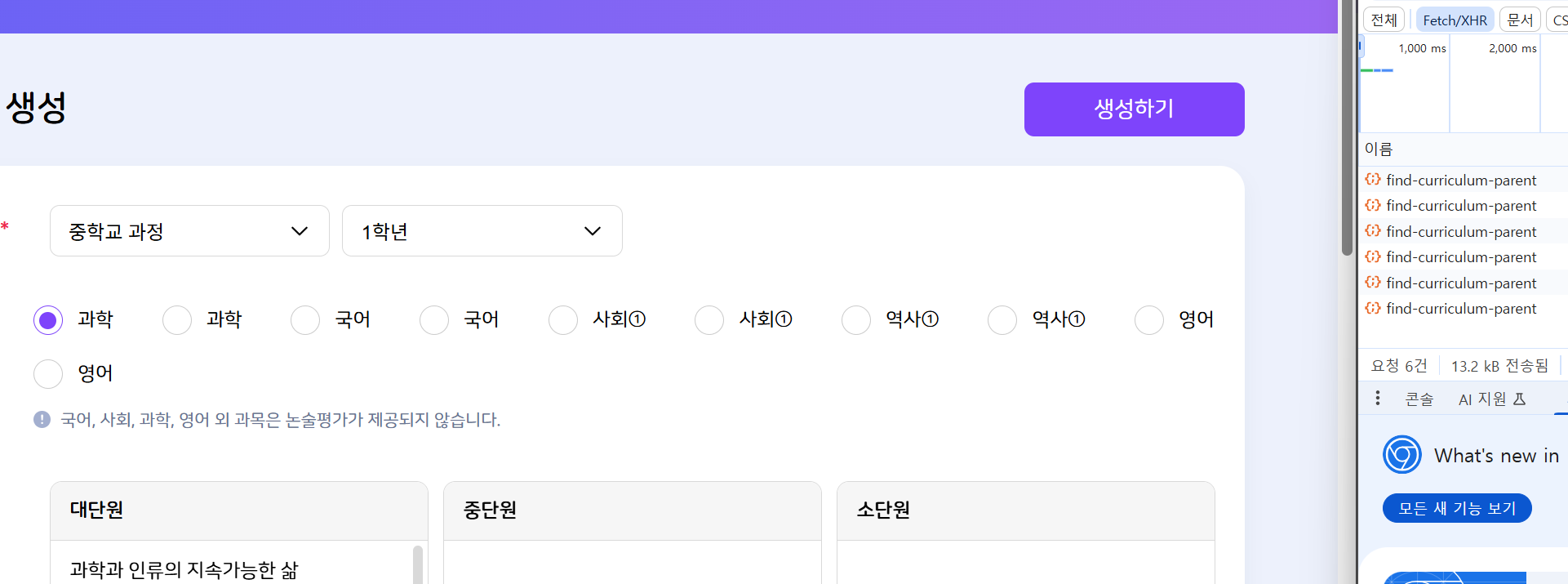This screenshot has height=584, width=1568.
Task: Click the page's vertical scrollbar thumb
Action: 1347,131
